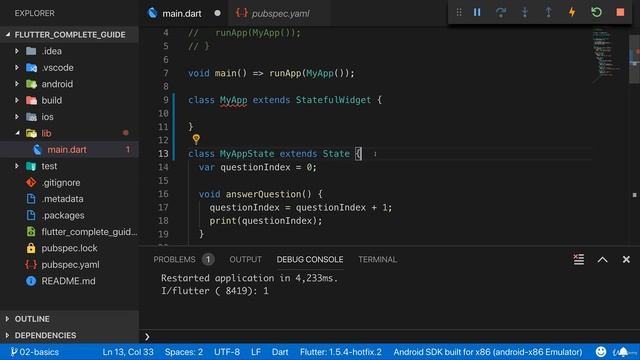Stop debugging with the red square

tap(620, 12)
